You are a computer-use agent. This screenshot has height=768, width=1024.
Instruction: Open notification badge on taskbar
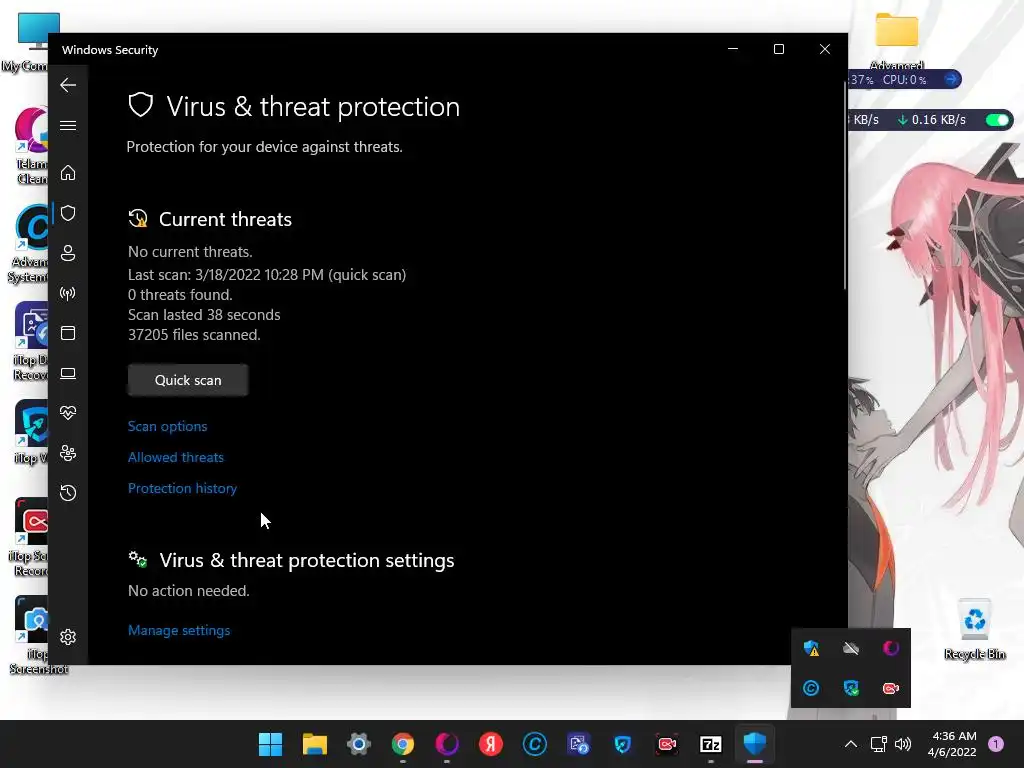point(996,744)
